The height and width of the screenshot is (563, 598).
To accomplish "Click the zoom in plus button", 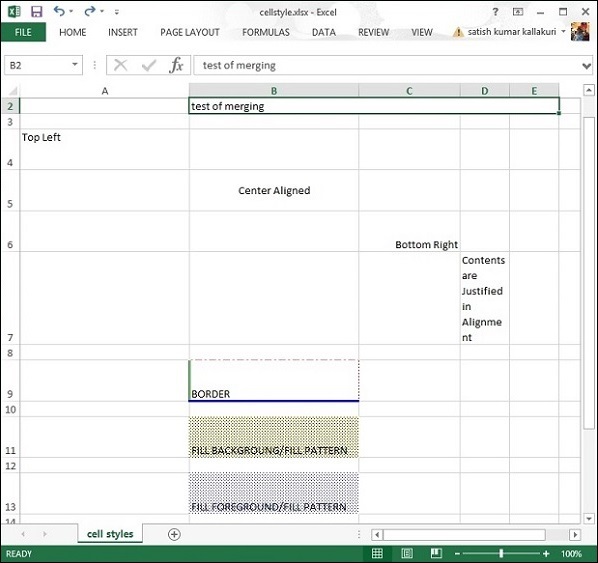I will click(x=546, y=553).
